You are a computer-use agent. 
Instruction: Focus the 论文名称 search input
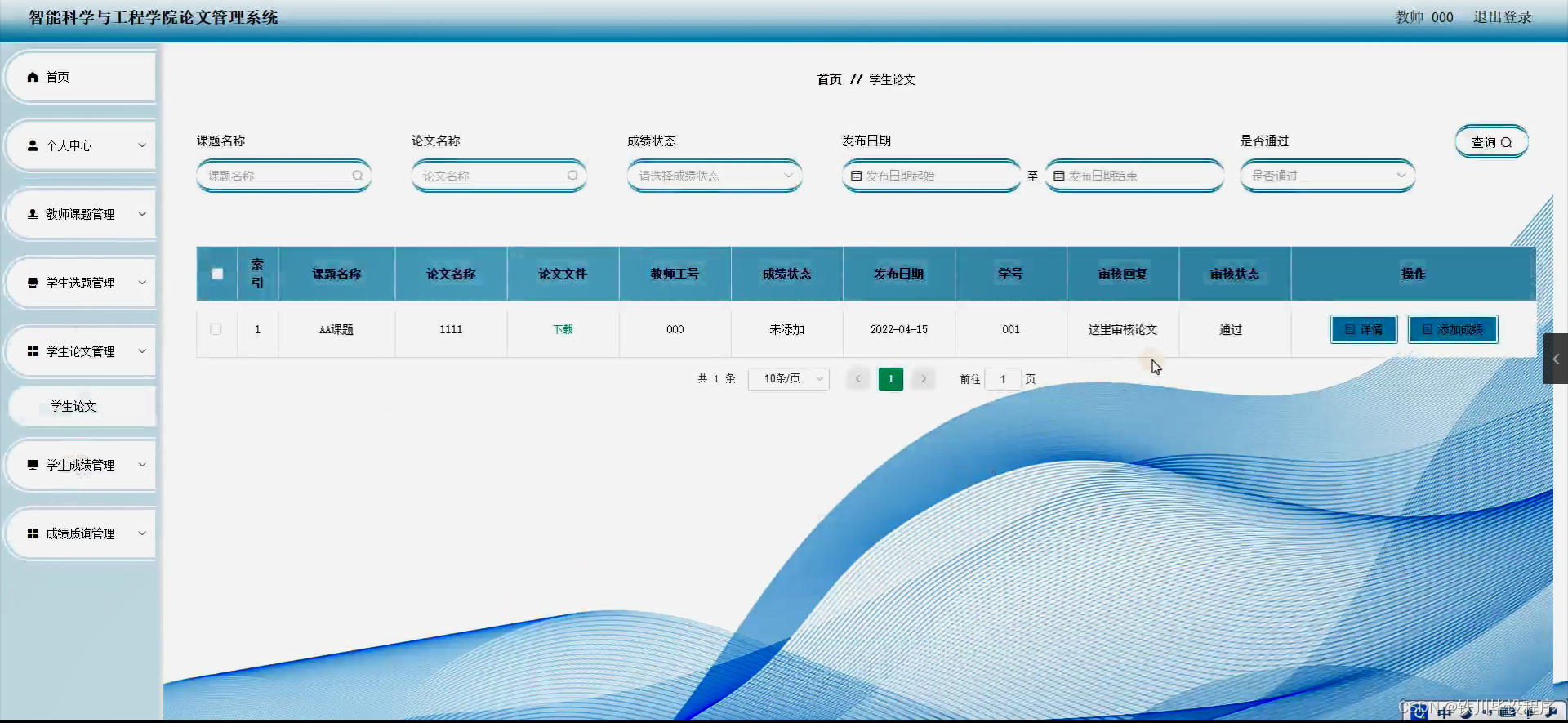(x=499, y=176)
